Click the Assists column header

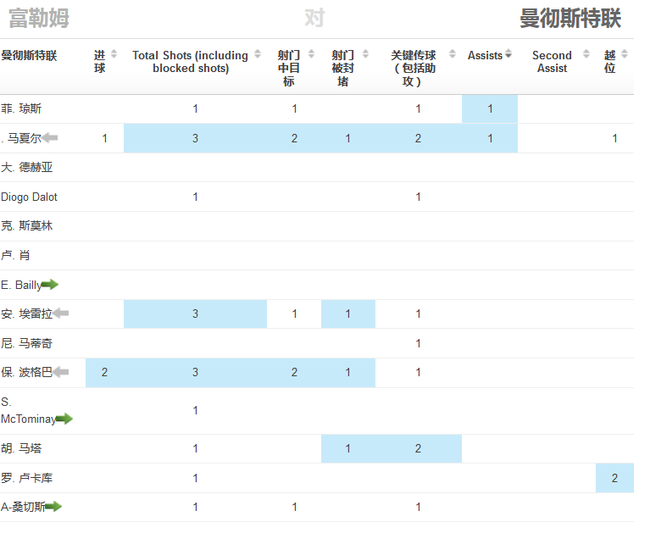[x=485, y=55]
